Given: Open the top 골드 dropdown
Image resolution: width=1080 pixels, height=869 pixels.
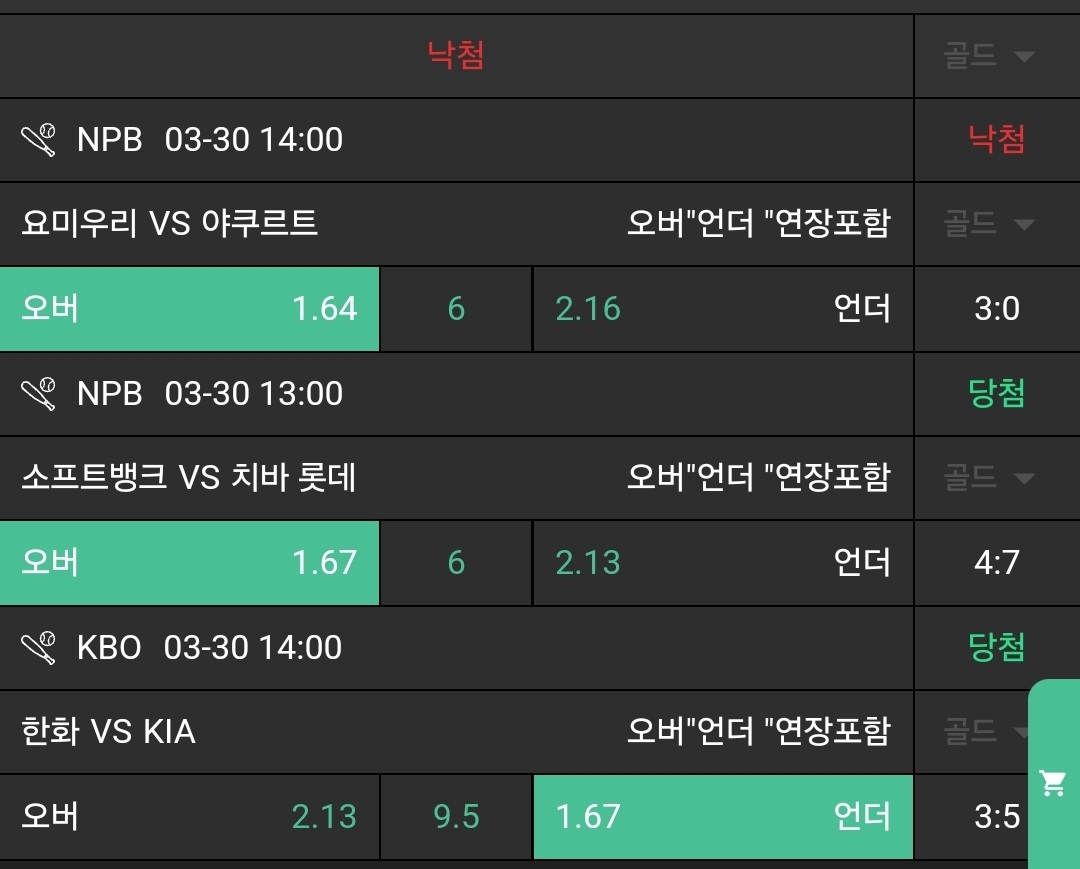Looking at the screenshot, I should (988, 56).
